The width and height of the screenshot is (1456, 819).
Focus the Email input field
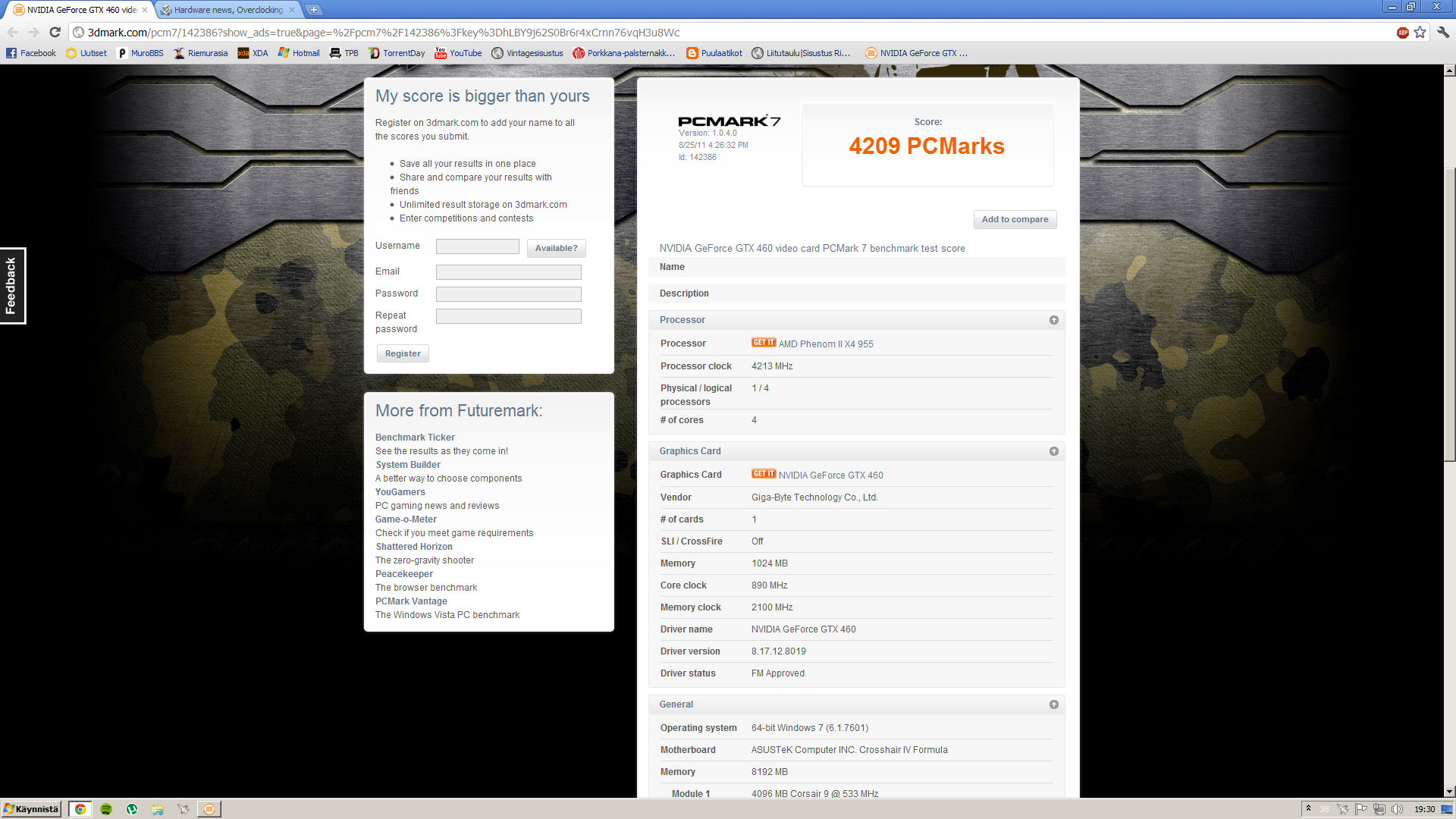pyautogui.click(x=509, y=272)
